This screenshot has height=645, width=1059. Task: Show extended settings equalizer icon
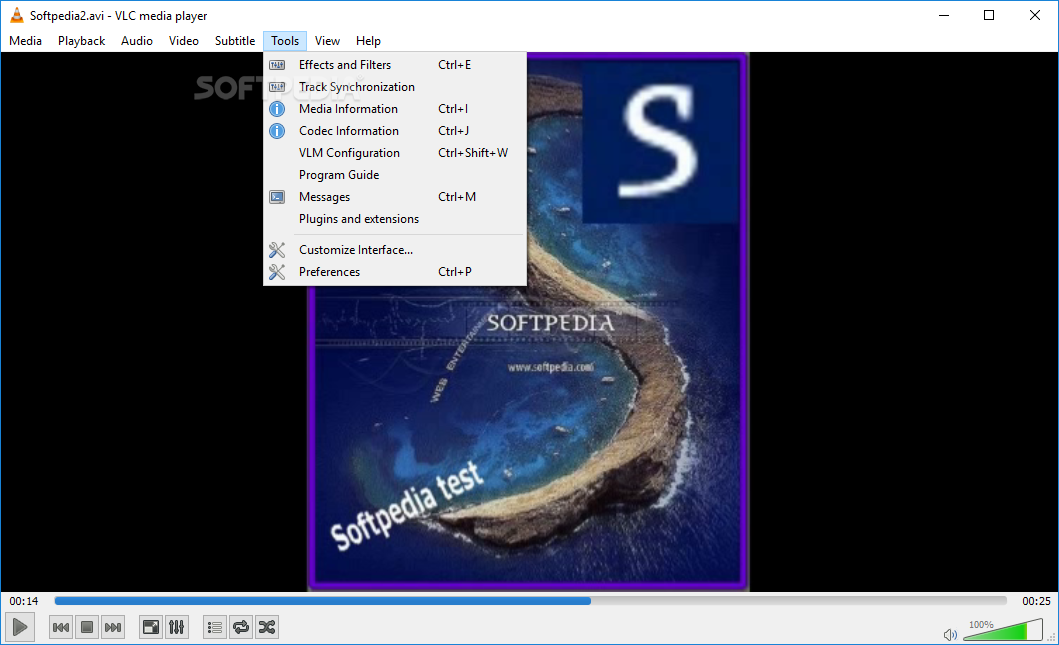(x=176, y=627)
